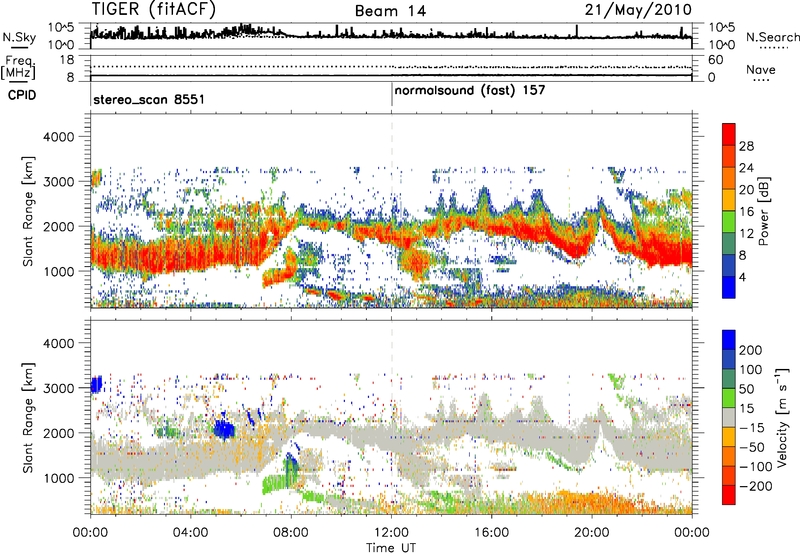Click the '200' tick on Velocity scale
Image resolution: width=800 pixels, height=554 pixels.
(x=751, y=350)
